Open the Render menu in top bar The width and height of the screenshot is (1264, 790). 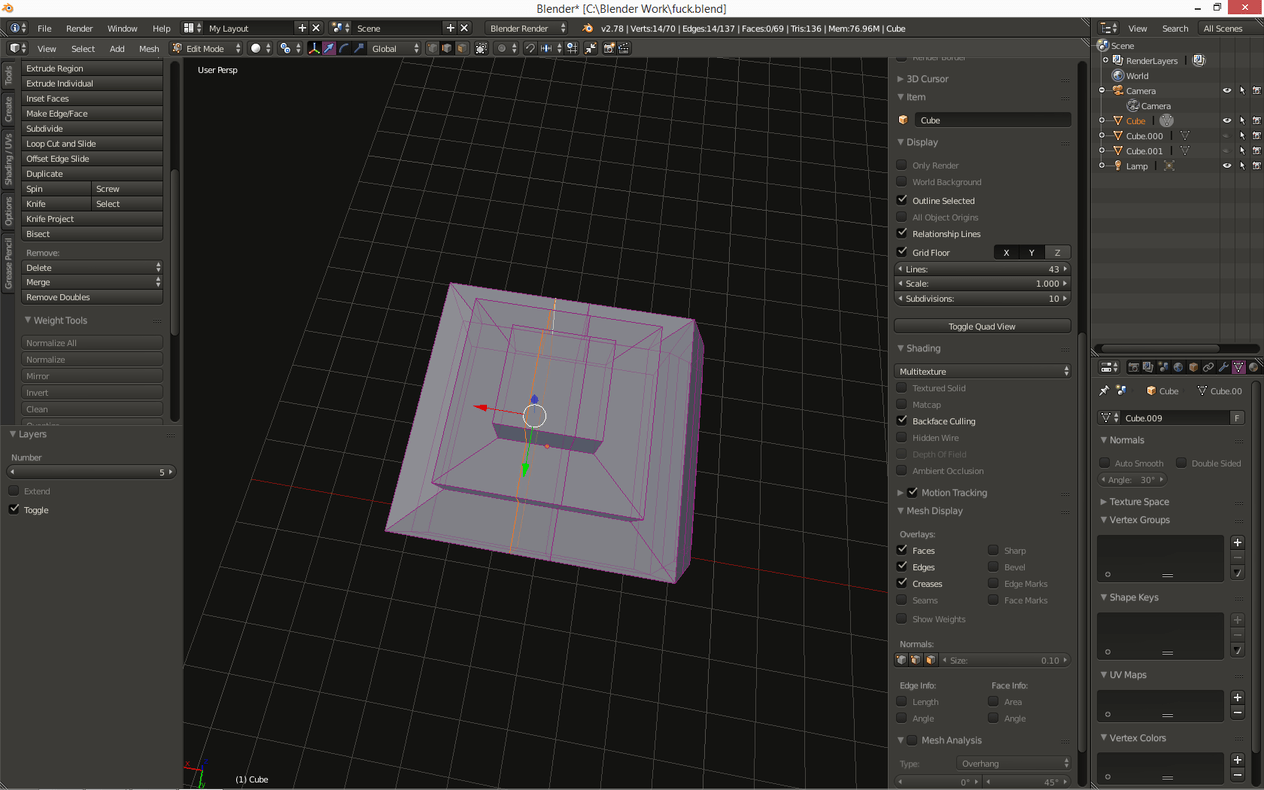tap(79, 29)
